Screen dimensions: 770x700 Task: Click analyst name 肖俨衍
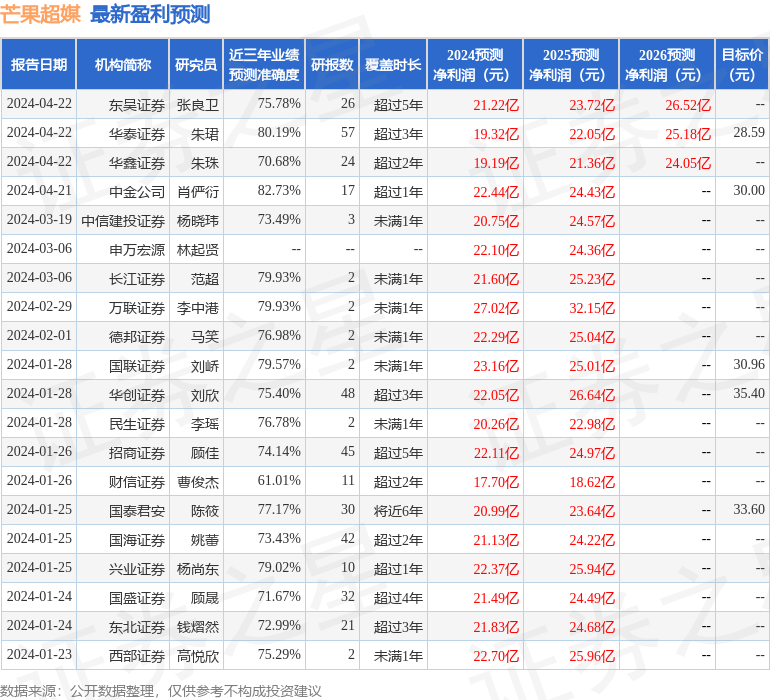coord(198,192)
